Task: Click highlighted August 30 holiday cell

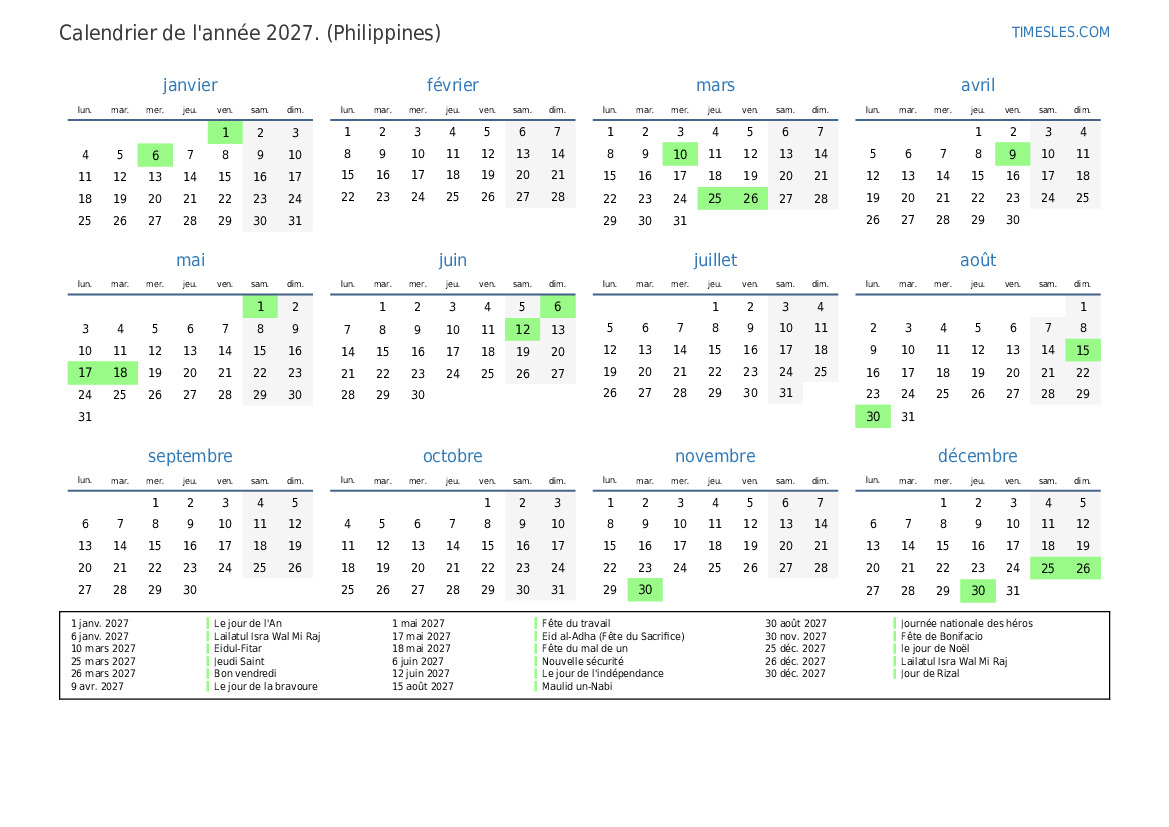Action: point(873,417)
